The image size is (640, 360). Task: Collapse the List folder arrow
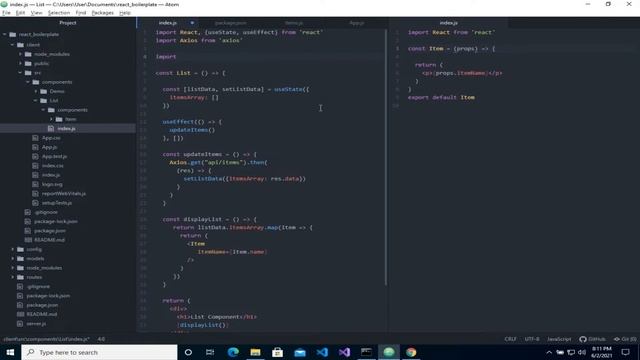(36, 100)
